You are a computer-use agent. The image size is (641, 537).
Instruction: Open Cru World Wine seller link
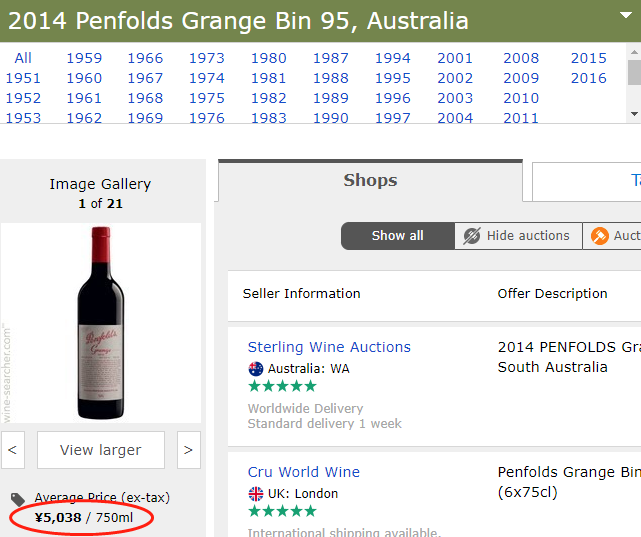(x=304, y=472)
